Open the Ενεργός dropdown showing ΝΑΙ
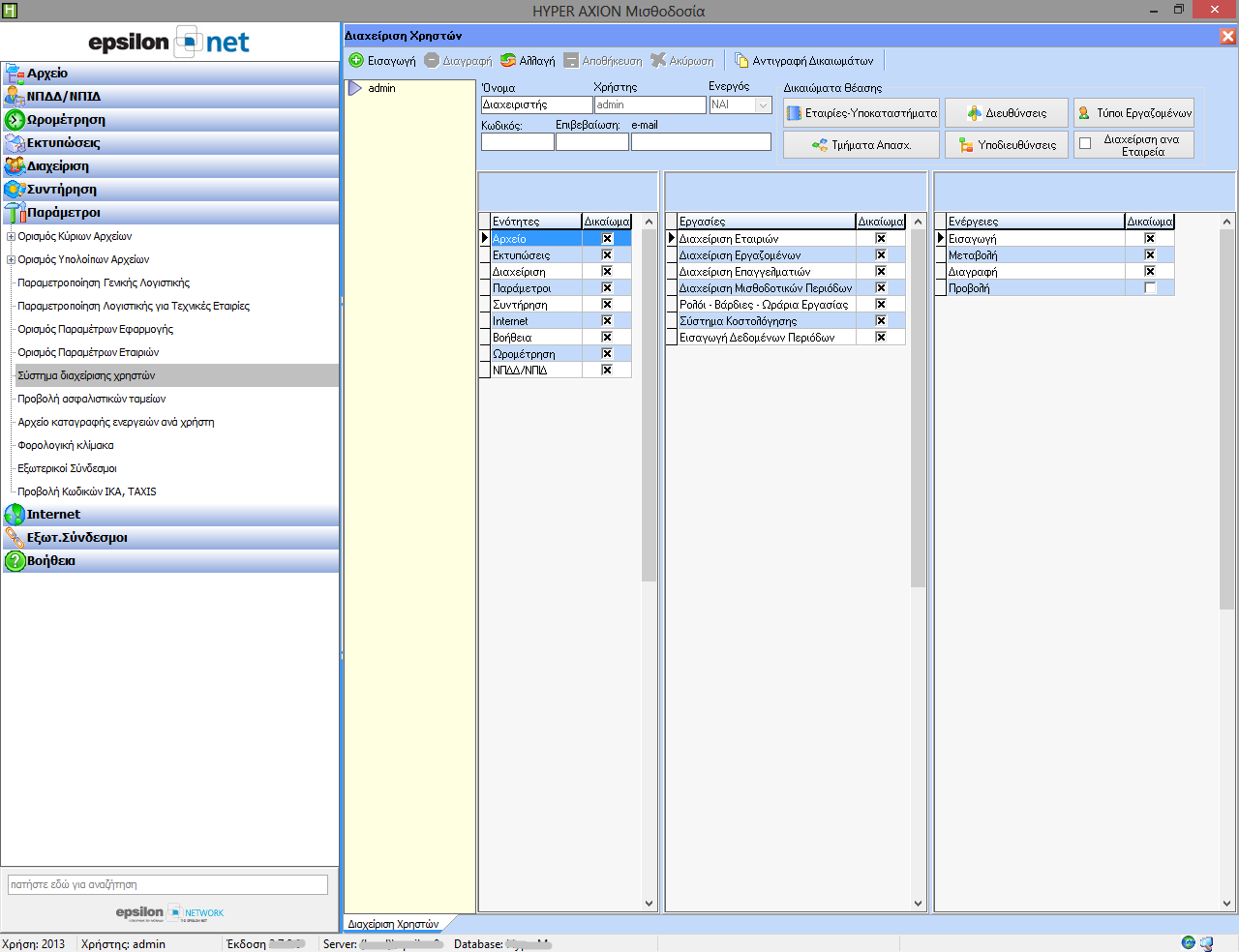 tap(763, 104)
